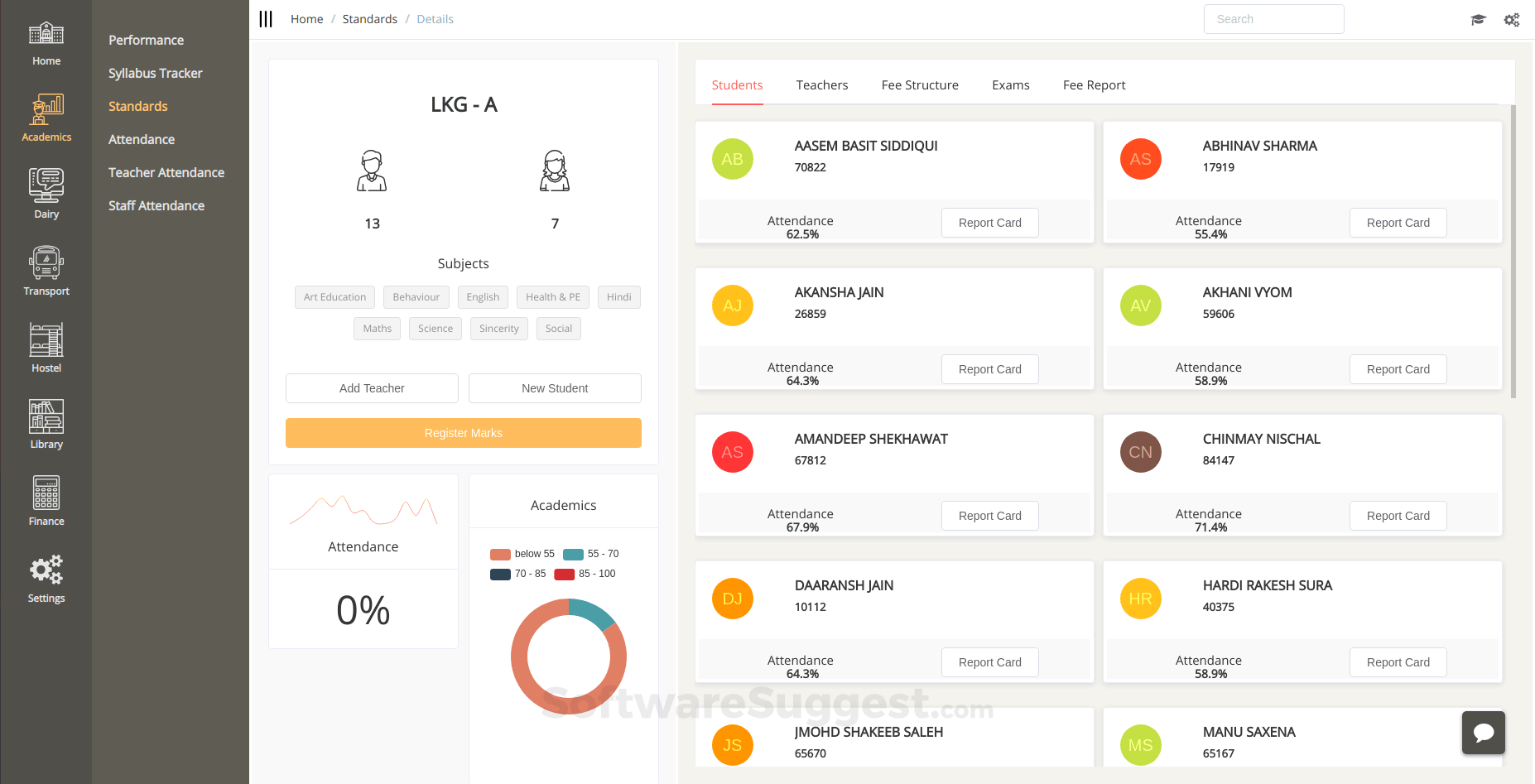Open Report Card for Abhinav Sharma
This screenshot has width=1535, height=784.
(x=1398, y=223)
